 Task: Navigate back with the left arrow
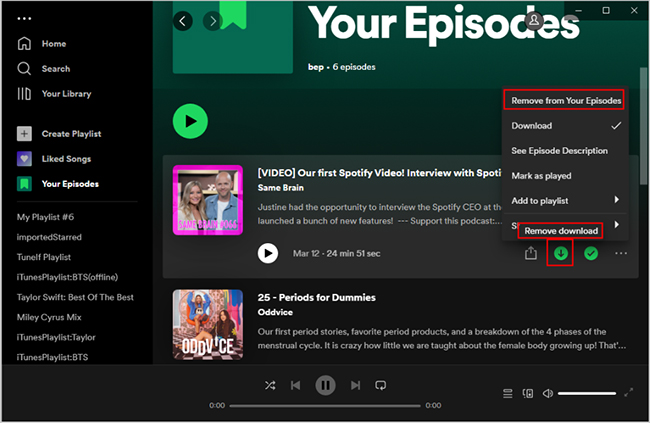182,21
